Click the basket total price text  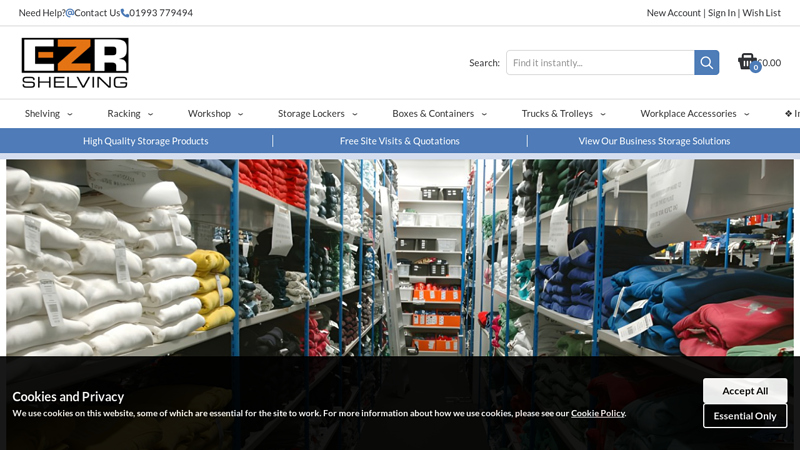point(769,63)
